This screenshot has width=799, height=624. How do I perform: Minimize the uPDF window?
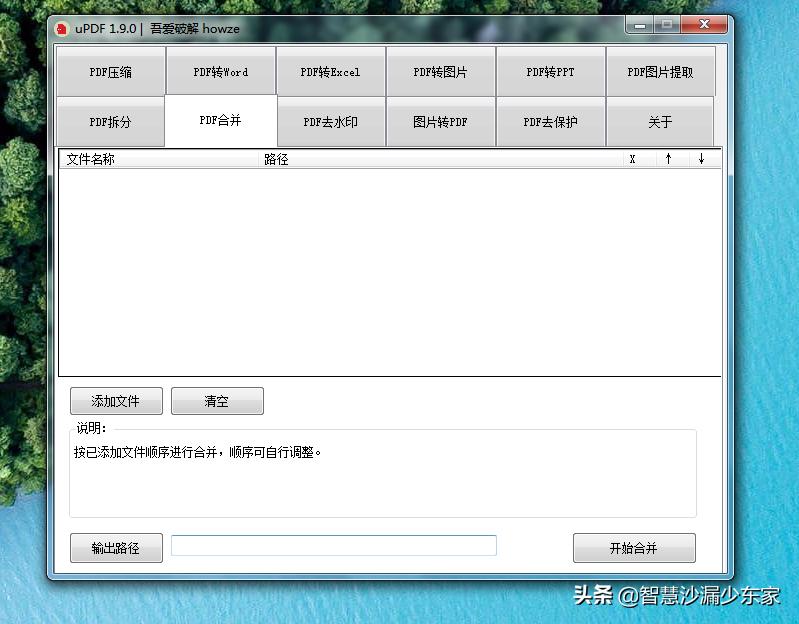click(x=640, y=25)
